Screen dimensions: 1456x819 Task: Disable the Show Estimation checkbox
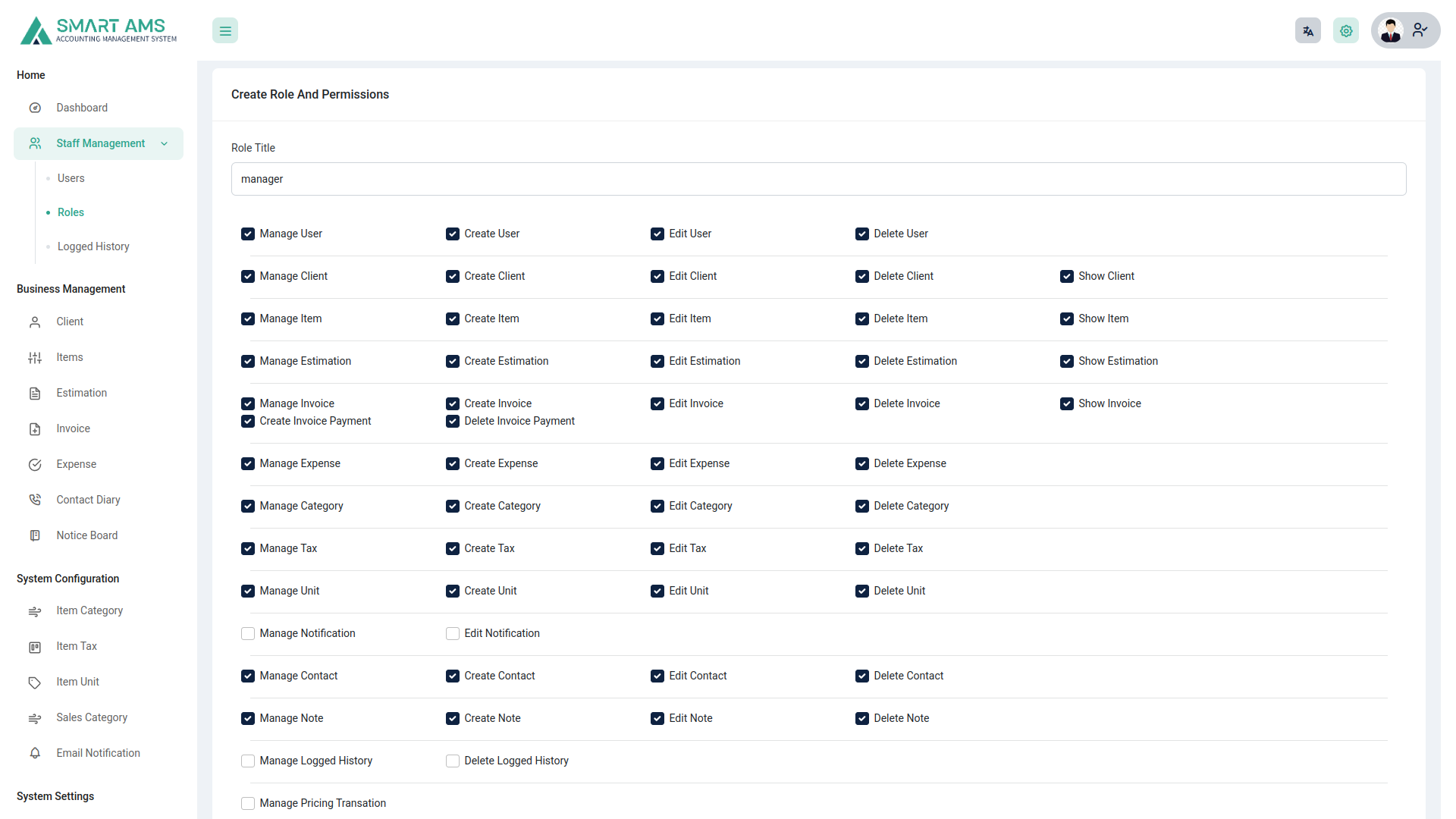coord(1067,361)
